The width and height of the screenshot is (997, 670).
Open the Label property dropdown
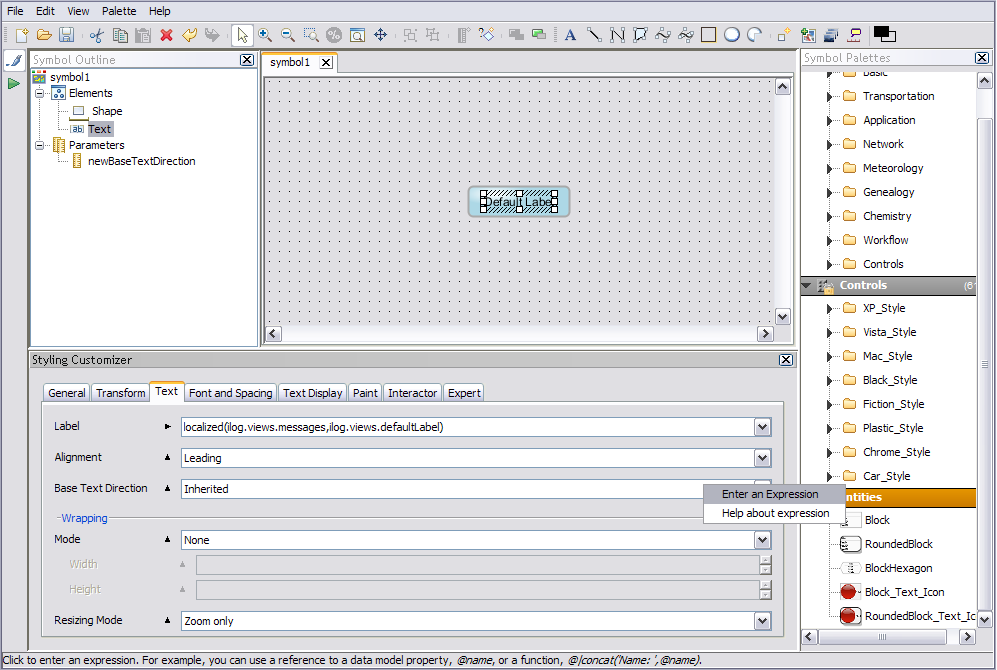pos(763,427)
